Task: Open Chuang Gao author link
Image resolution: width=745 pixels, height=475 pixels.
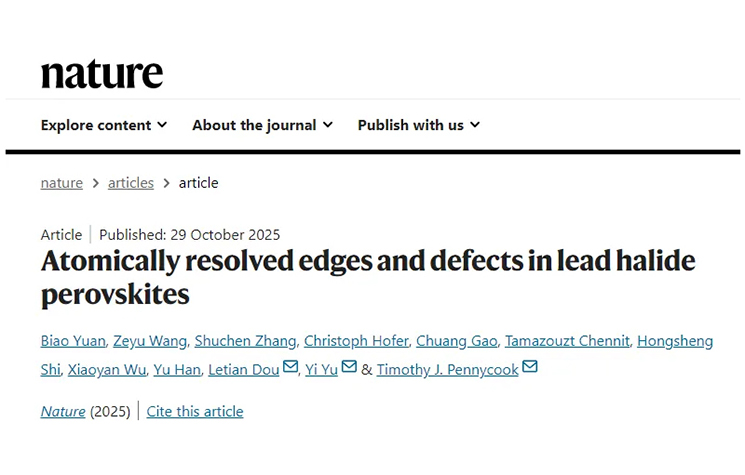Action: click(456, 341)
